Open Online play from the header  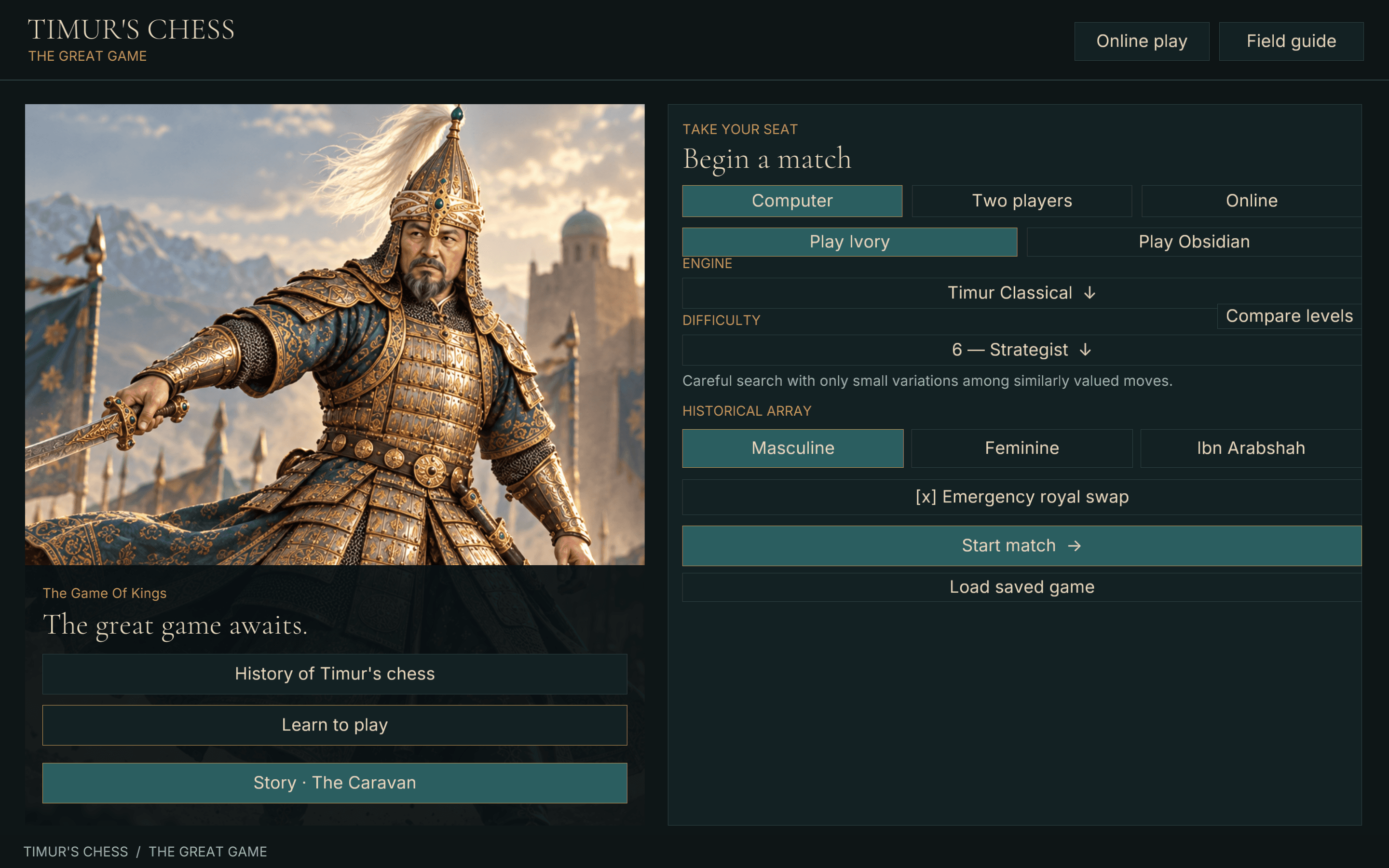pos(1142,41)
